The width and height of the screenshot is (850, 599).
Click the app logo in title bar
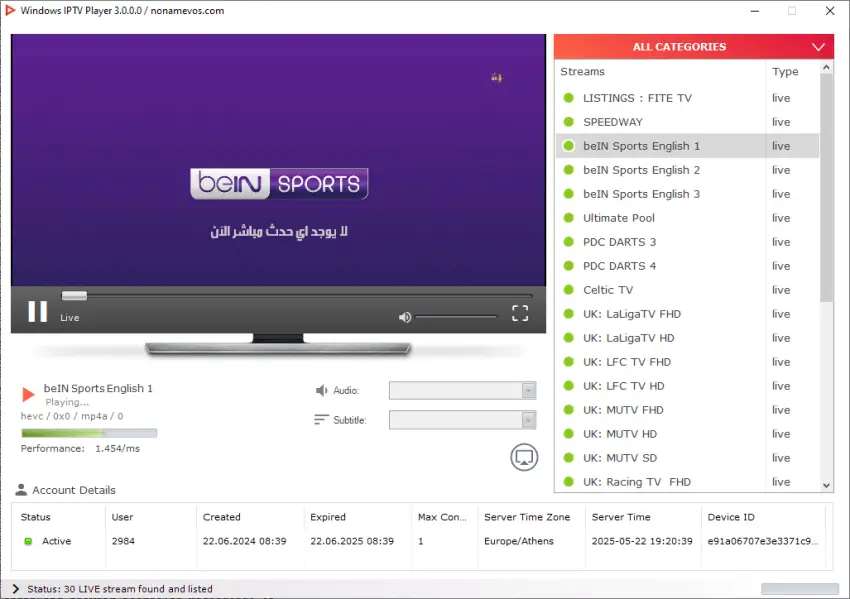tap(9, 10)
